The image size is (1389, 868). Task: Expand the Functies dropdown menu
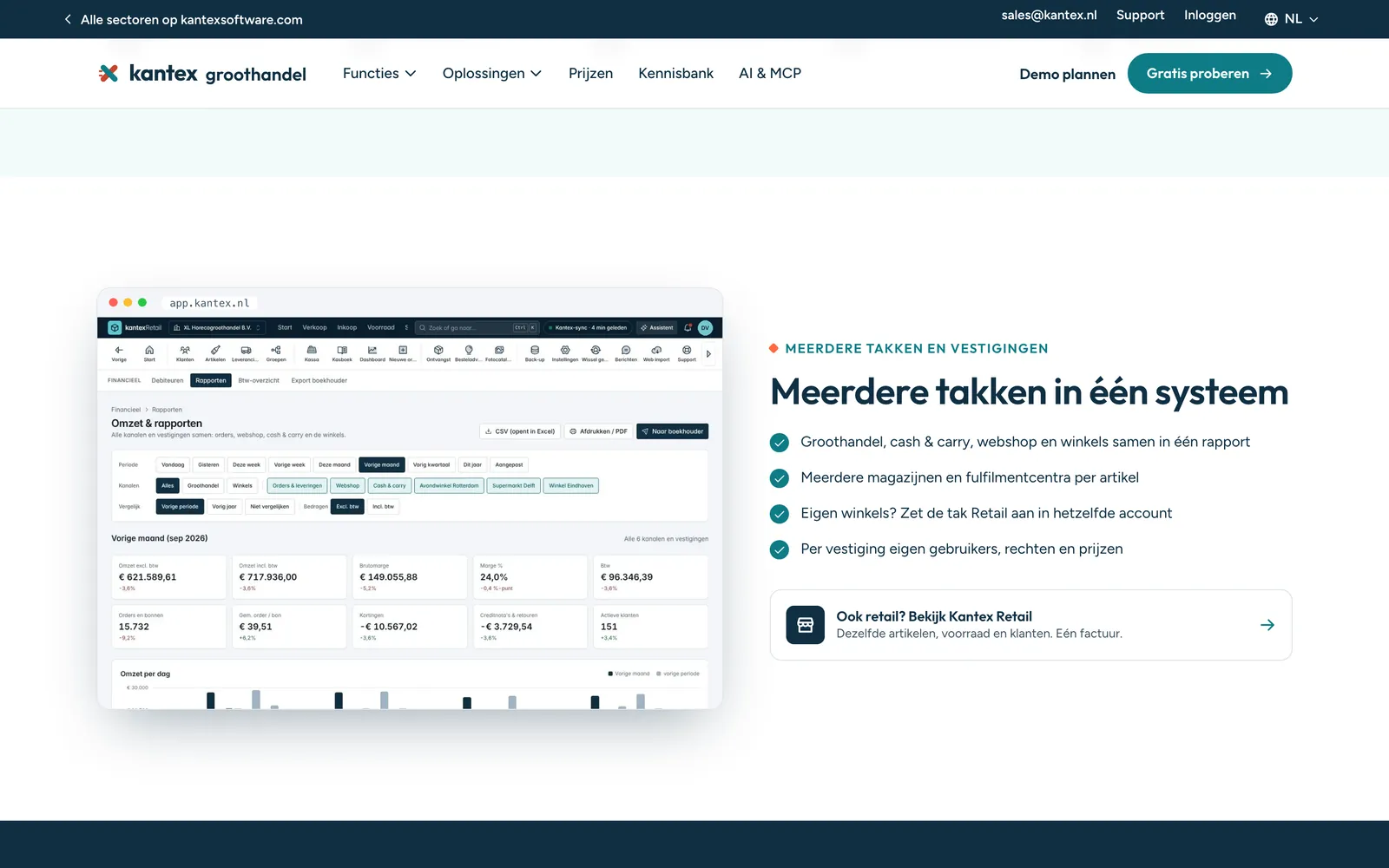(379, 74)
